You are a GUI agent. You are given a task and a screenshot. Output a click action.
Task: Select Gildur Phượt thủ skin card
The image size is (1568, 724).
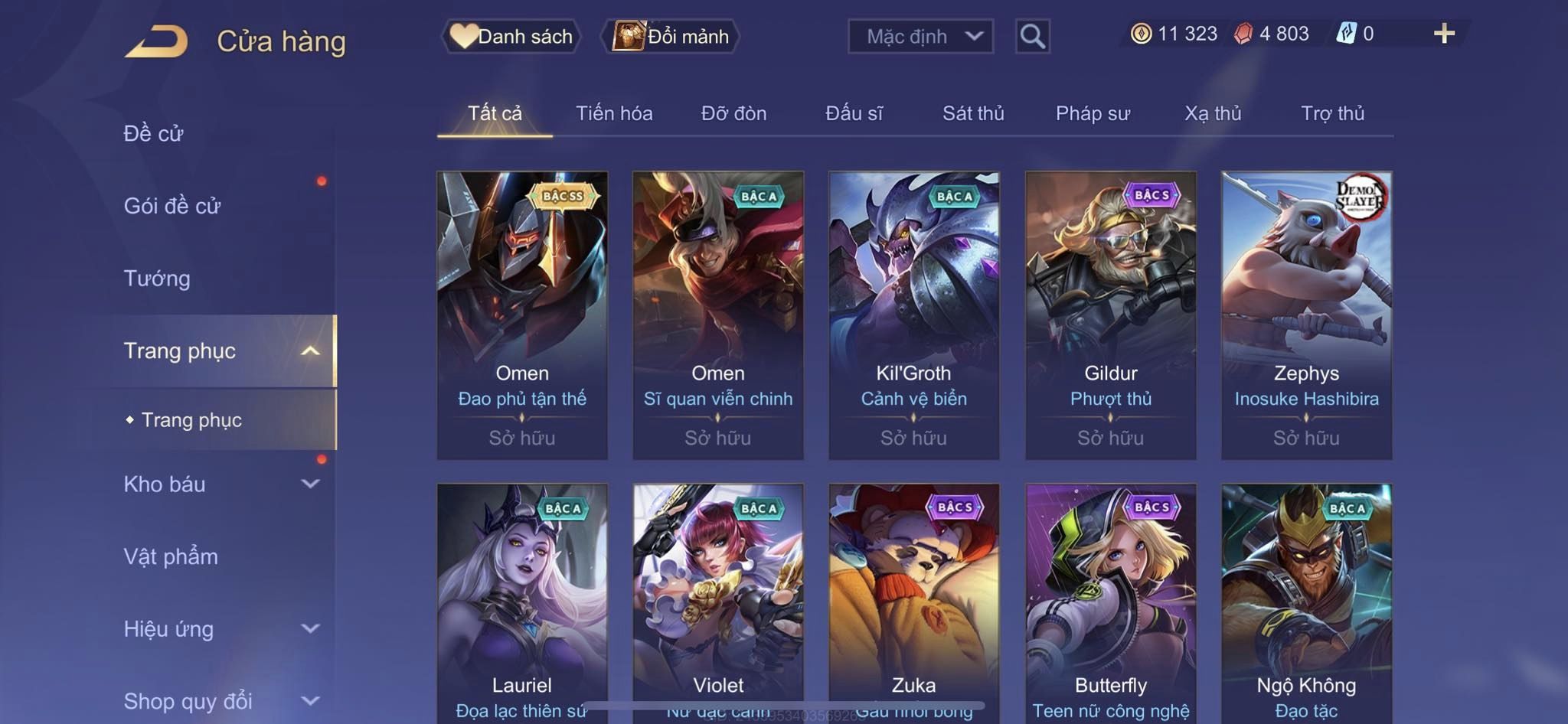[1110, 315]
